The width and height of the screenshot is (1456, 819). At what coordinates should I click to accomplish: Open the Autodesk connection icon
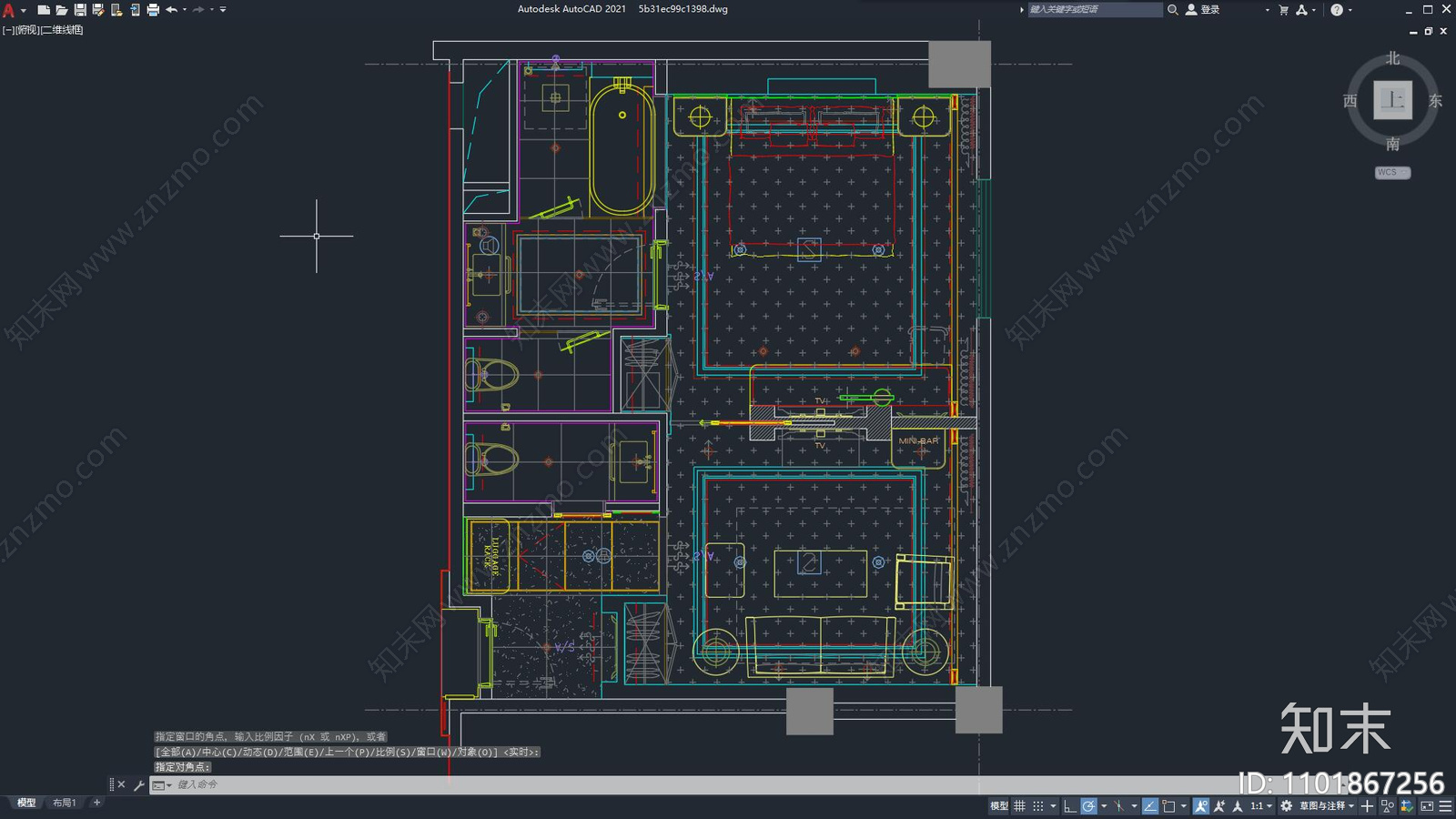coord(1302,9)
